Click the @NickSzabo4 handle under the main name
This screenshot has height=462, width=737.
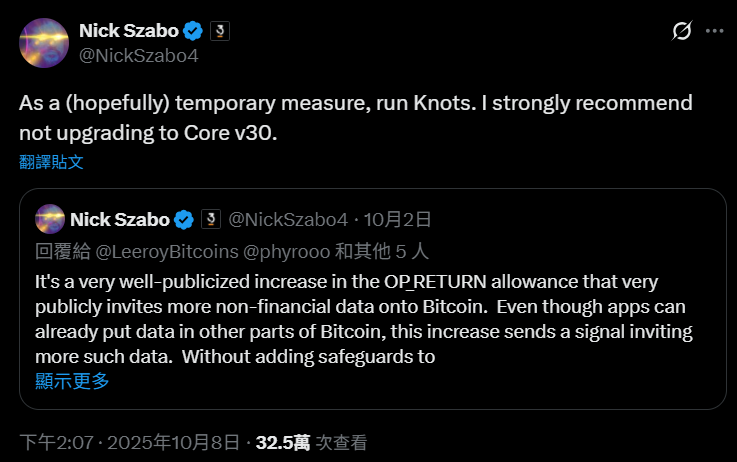138,56
